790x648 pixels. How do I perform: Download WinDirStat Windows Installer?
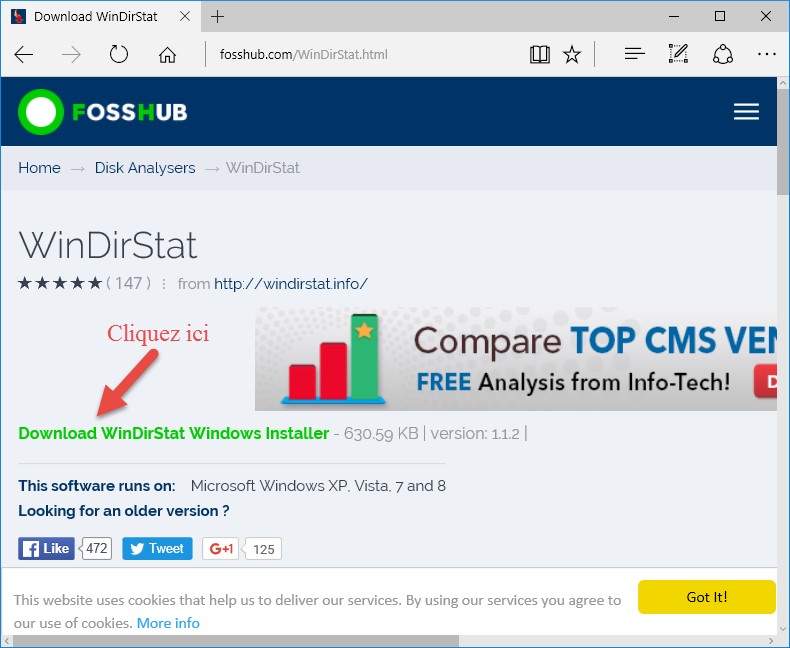[174, 433]
